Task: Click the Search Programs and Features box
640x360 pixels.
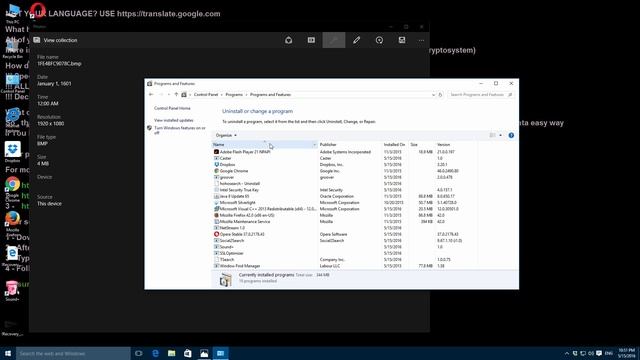Action: tap(480, 95)
